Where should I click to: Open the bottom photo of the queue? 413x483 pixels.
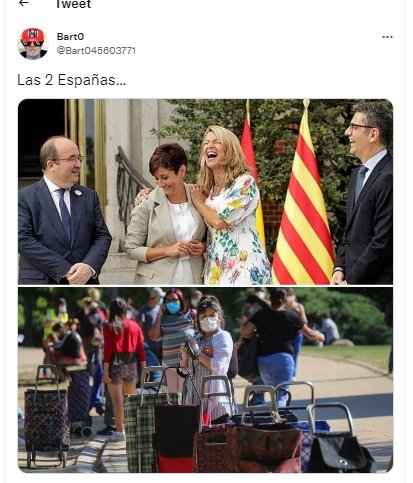205,380
